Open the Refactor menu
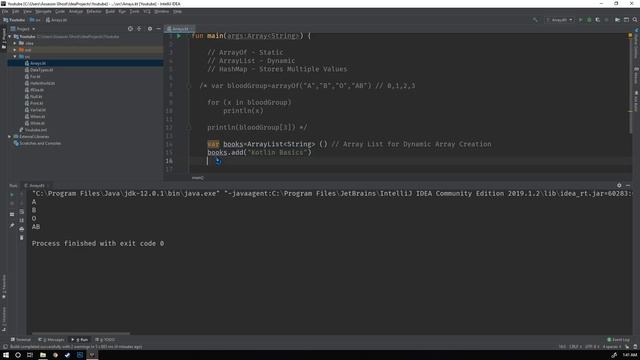This screenshot has height=360, width=640. (x=93, y=11)
